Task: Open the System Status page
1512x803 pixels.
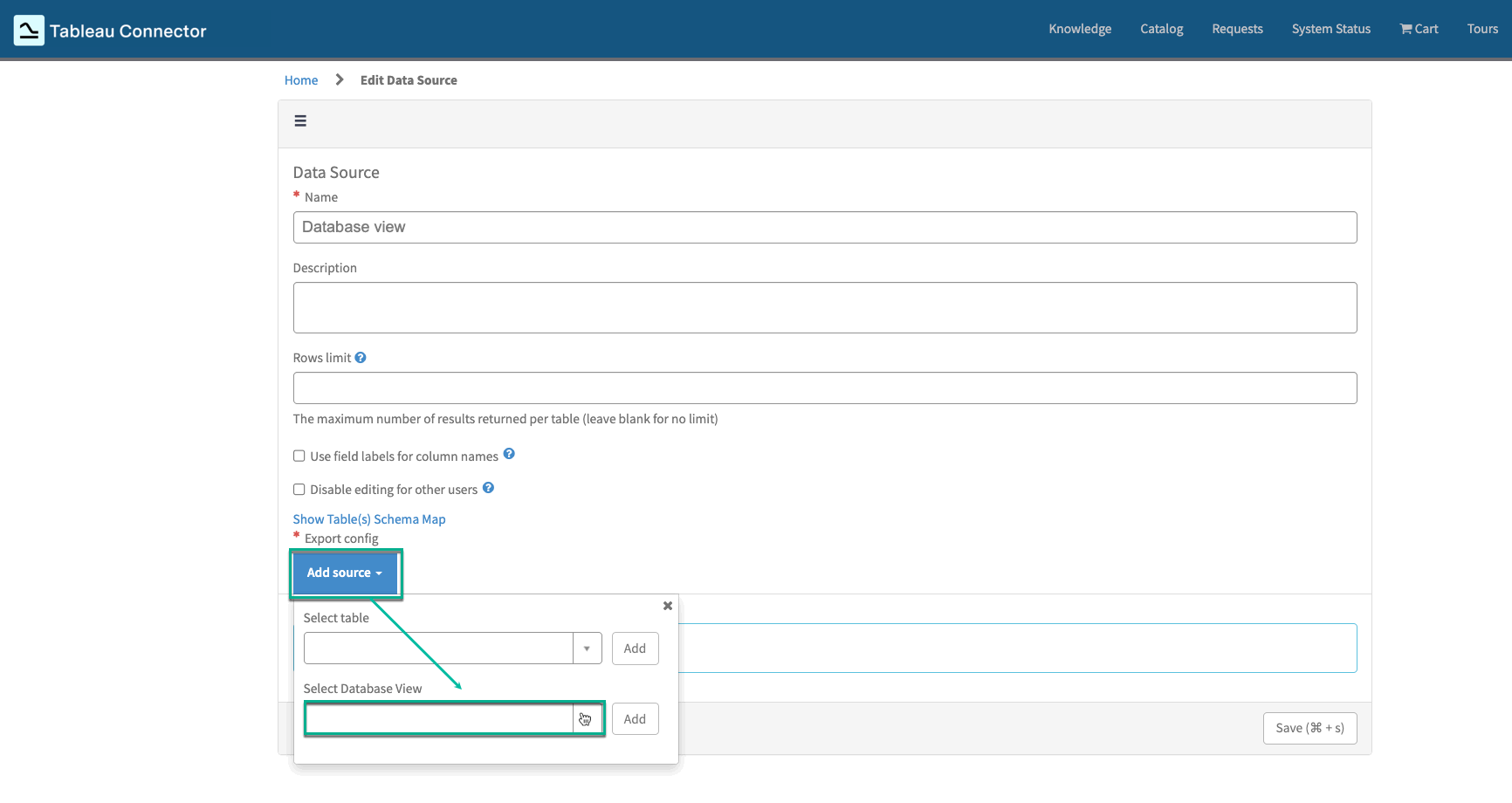Action: [1330, 29]
